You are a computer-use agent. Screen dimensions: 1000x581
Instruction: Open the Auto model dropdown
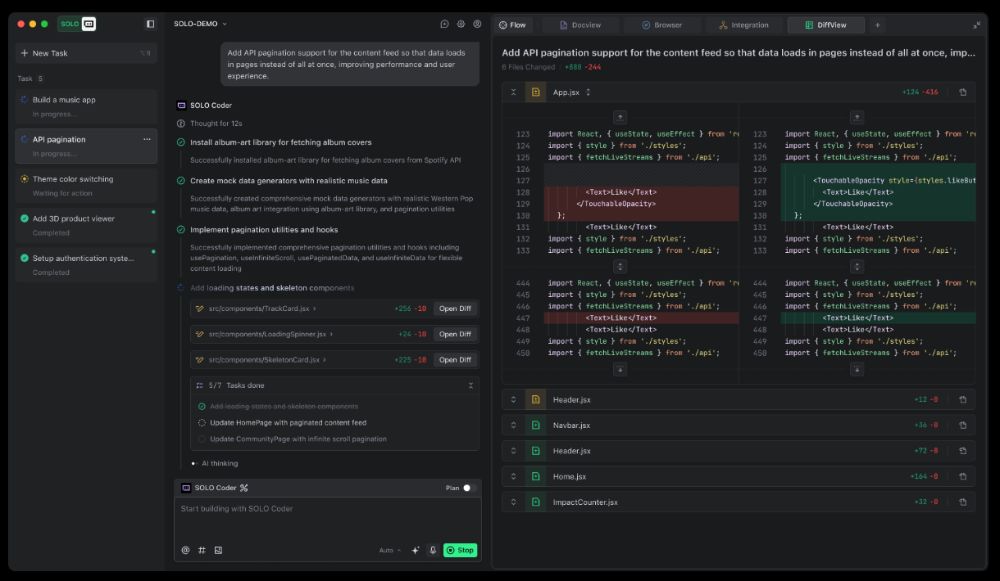pyautogui.click(x=389, y=550)
